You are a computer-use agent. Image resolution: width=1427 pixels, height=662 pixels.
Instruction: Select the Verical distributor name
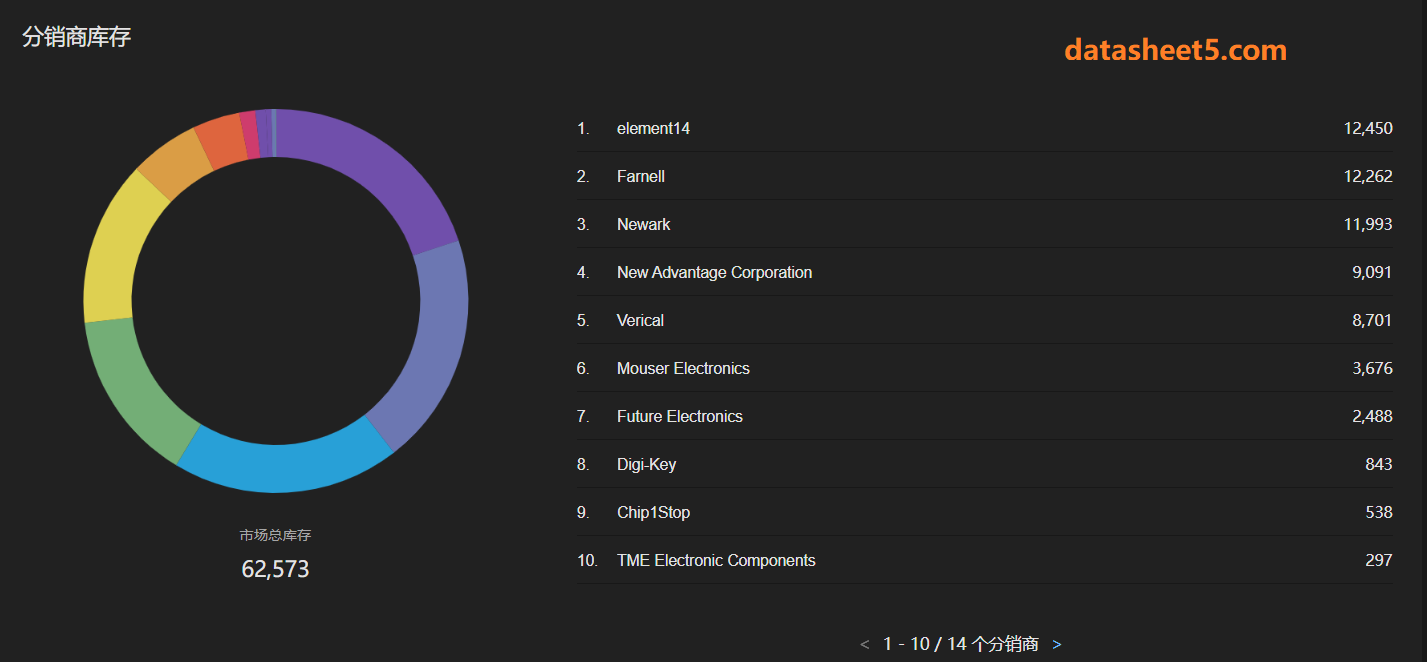coord(641,320)
